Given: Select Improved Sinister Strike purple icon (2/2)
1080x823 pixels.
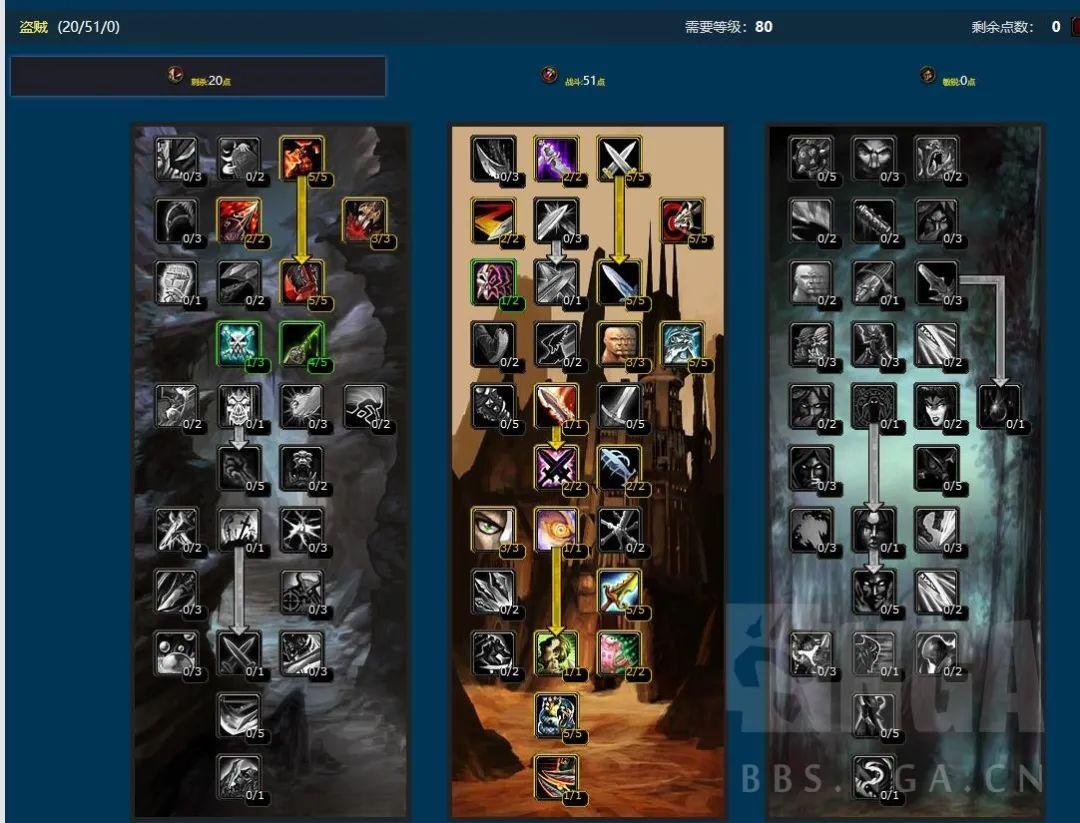Looking at the screenshot, I should (556, 158).
